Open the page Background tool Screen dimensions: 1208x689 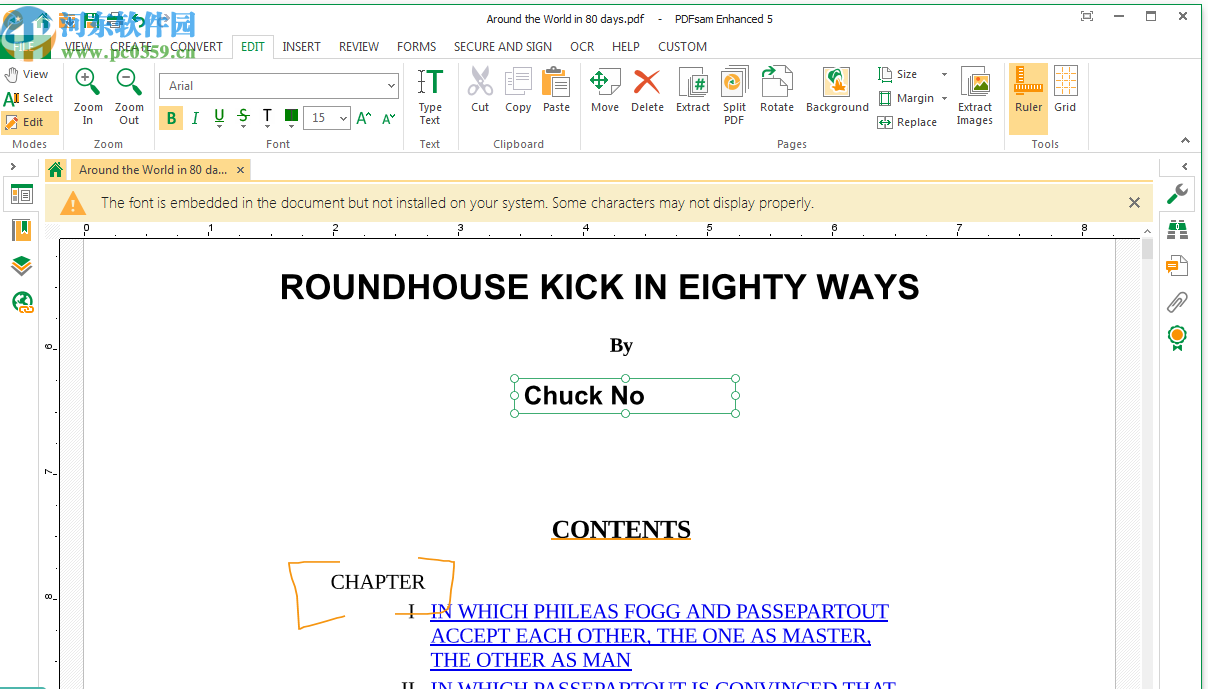[x=836, y=82]
